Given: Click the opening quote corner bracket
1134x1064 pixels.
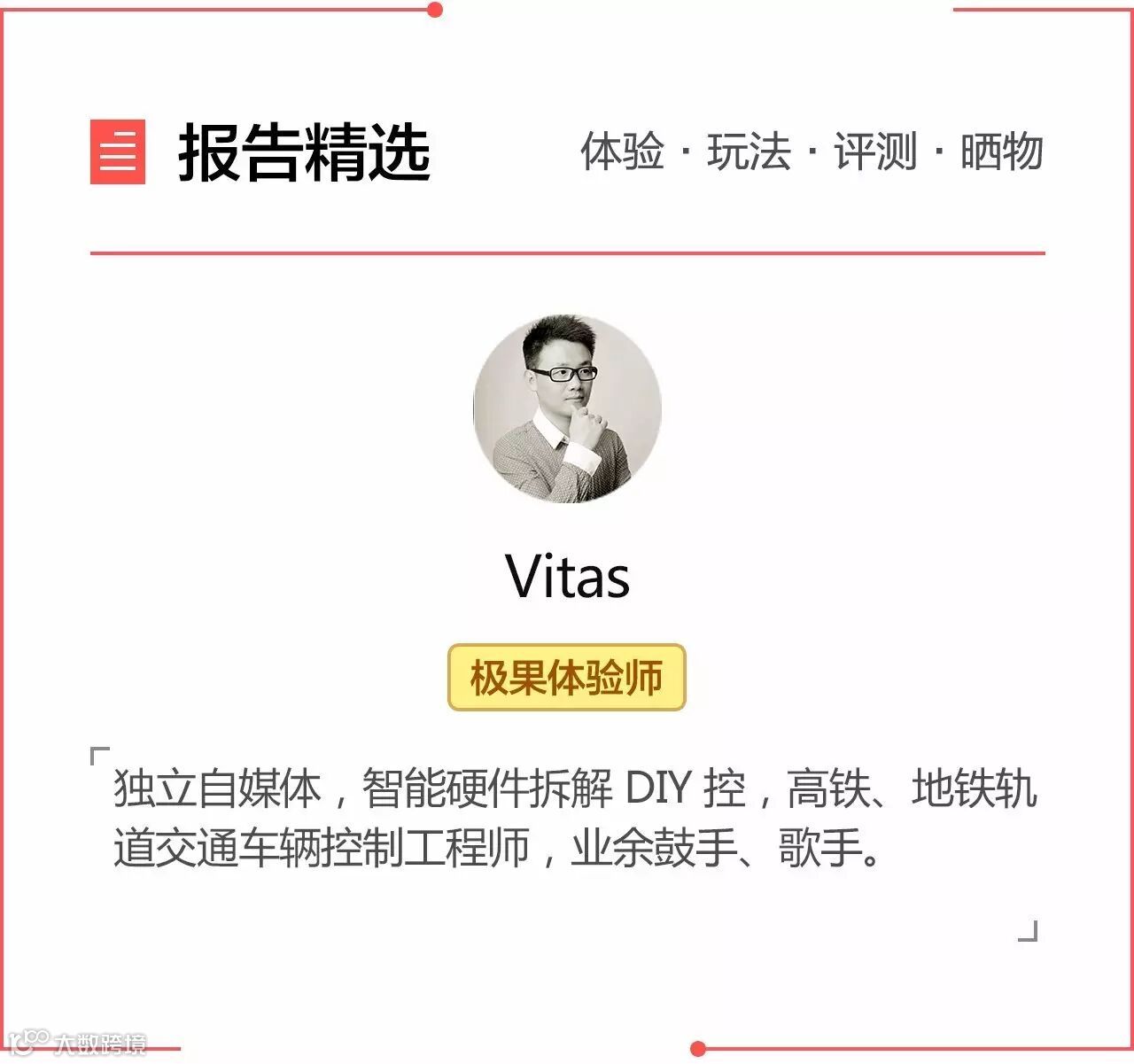Looking at the screenshot, I should click(x=100, y=757).
